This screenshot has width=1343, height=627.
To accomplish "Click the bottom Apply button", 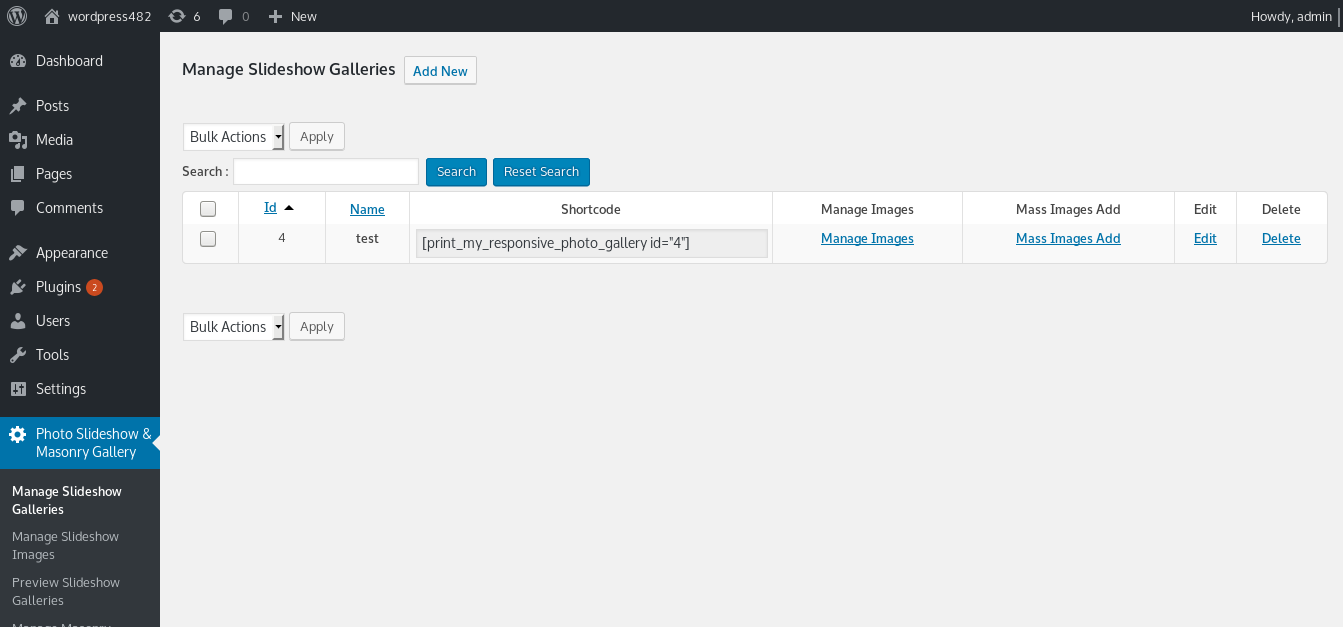I will 317,327.
